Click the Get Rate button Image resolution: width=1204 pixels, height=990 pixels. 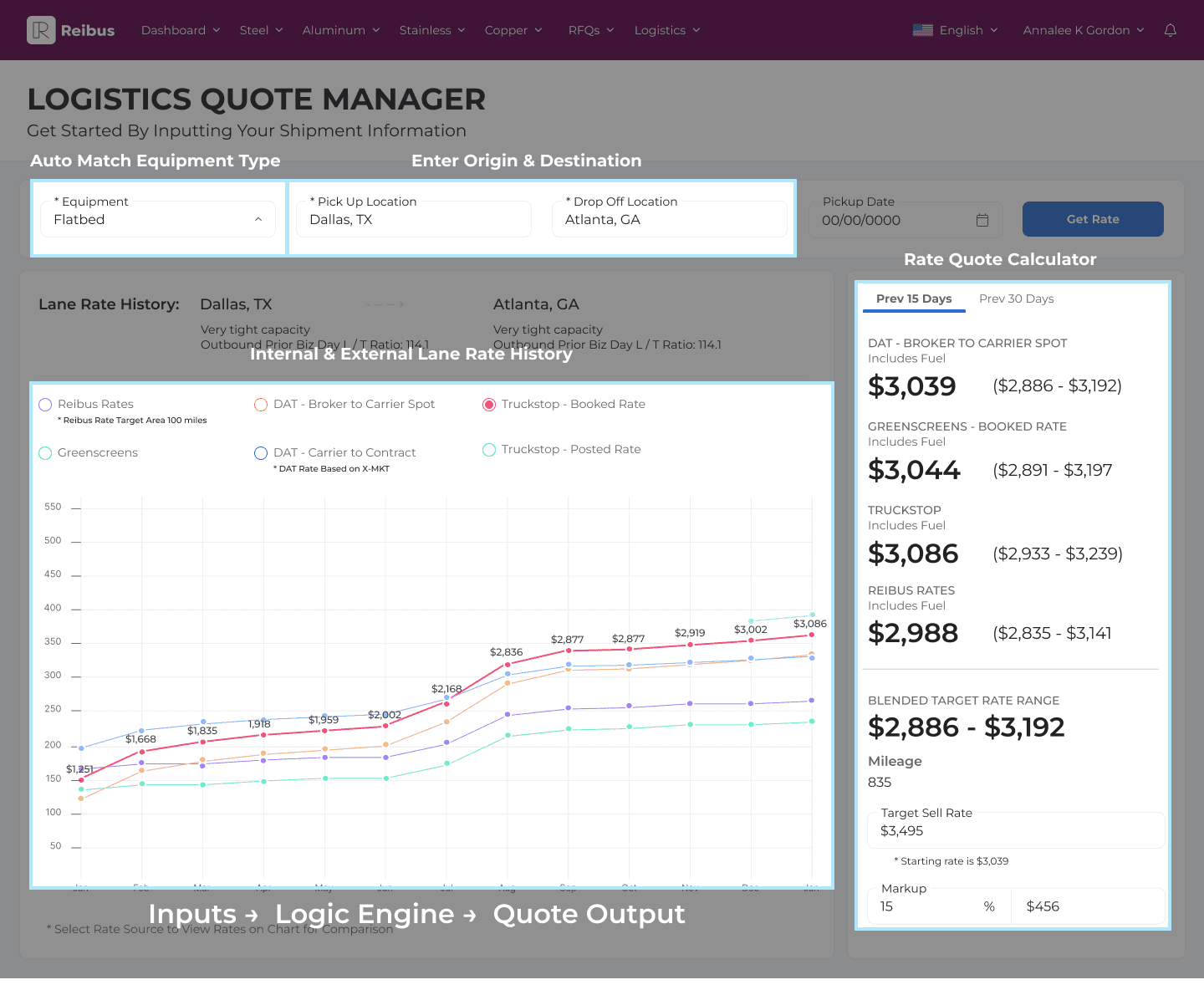pyautogui.click(x=1093, y=219)
